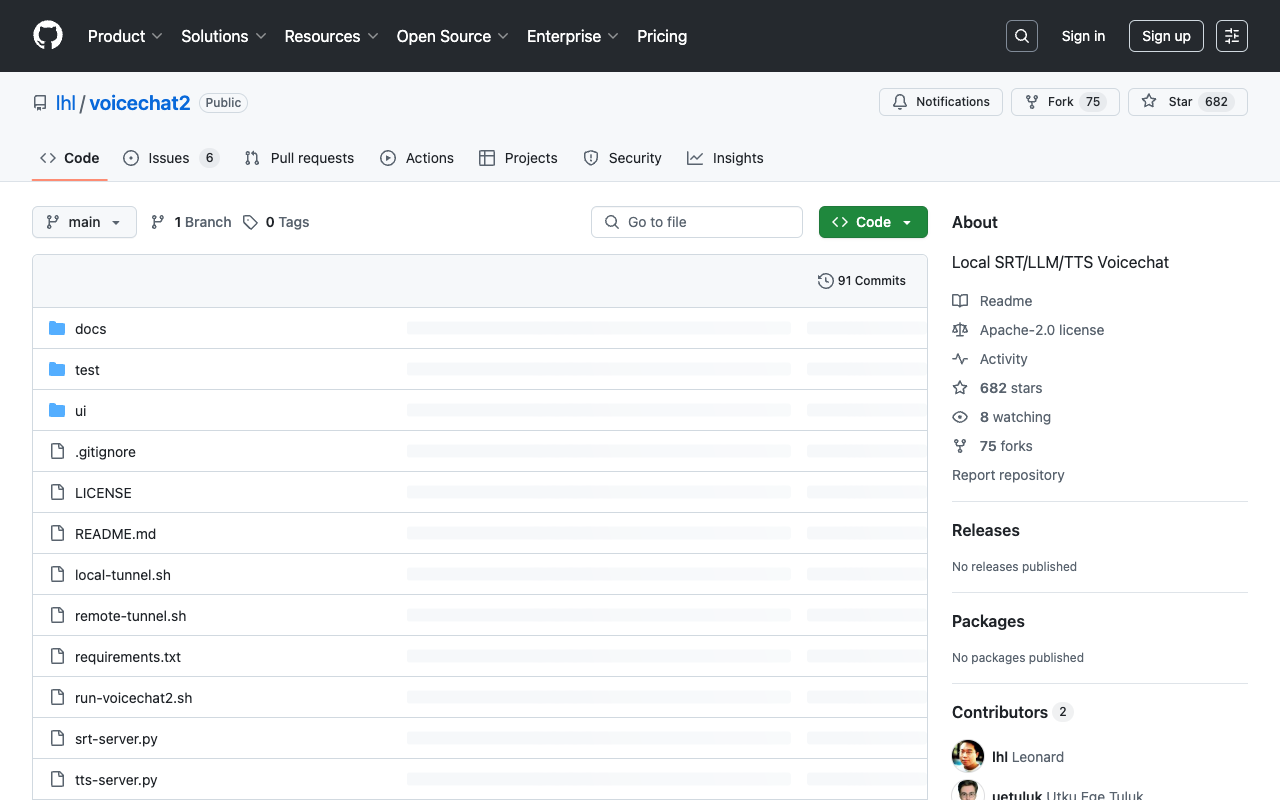
Task: Open the docs folder
Action: pyautogui.click(x=90, y=329)
